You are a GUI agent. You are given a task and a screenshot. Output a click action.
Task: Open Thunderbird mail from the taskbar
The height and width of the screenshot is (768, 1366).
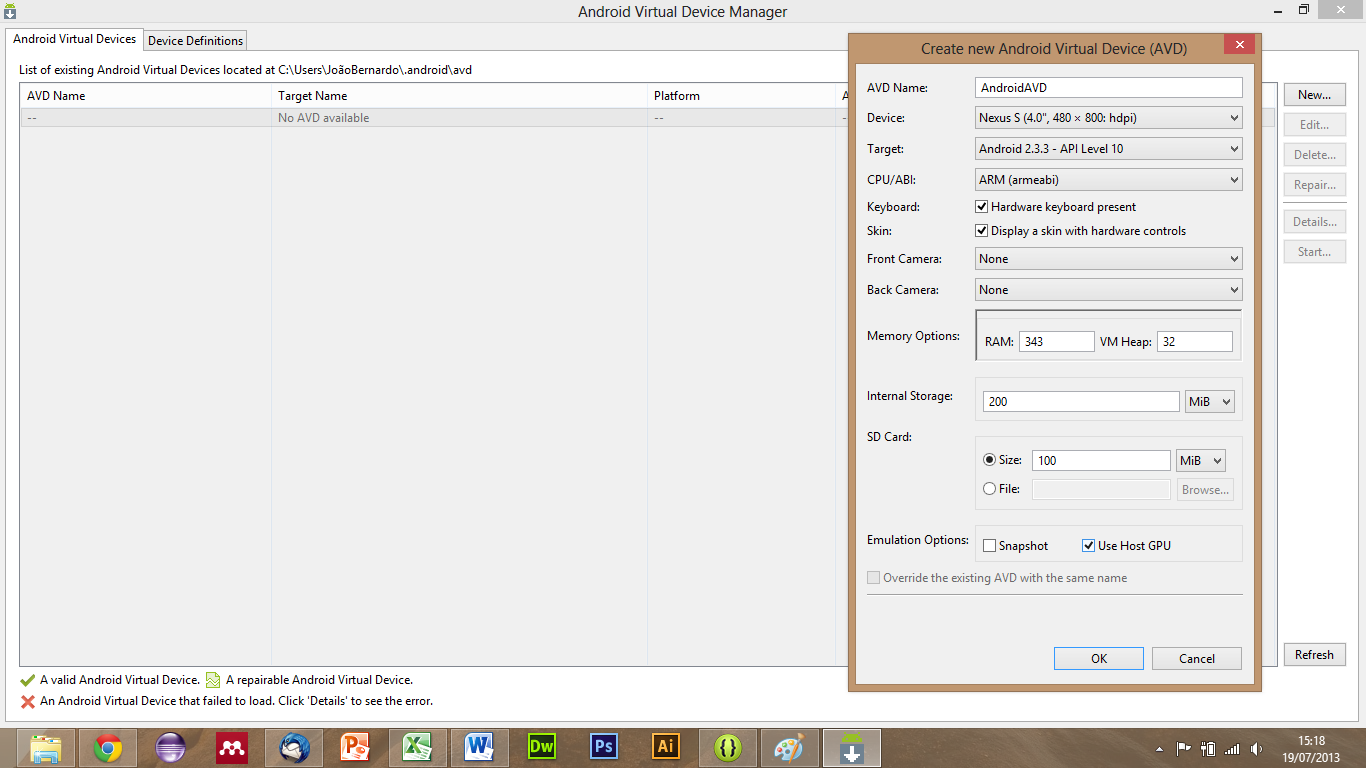tap(294, 747)
